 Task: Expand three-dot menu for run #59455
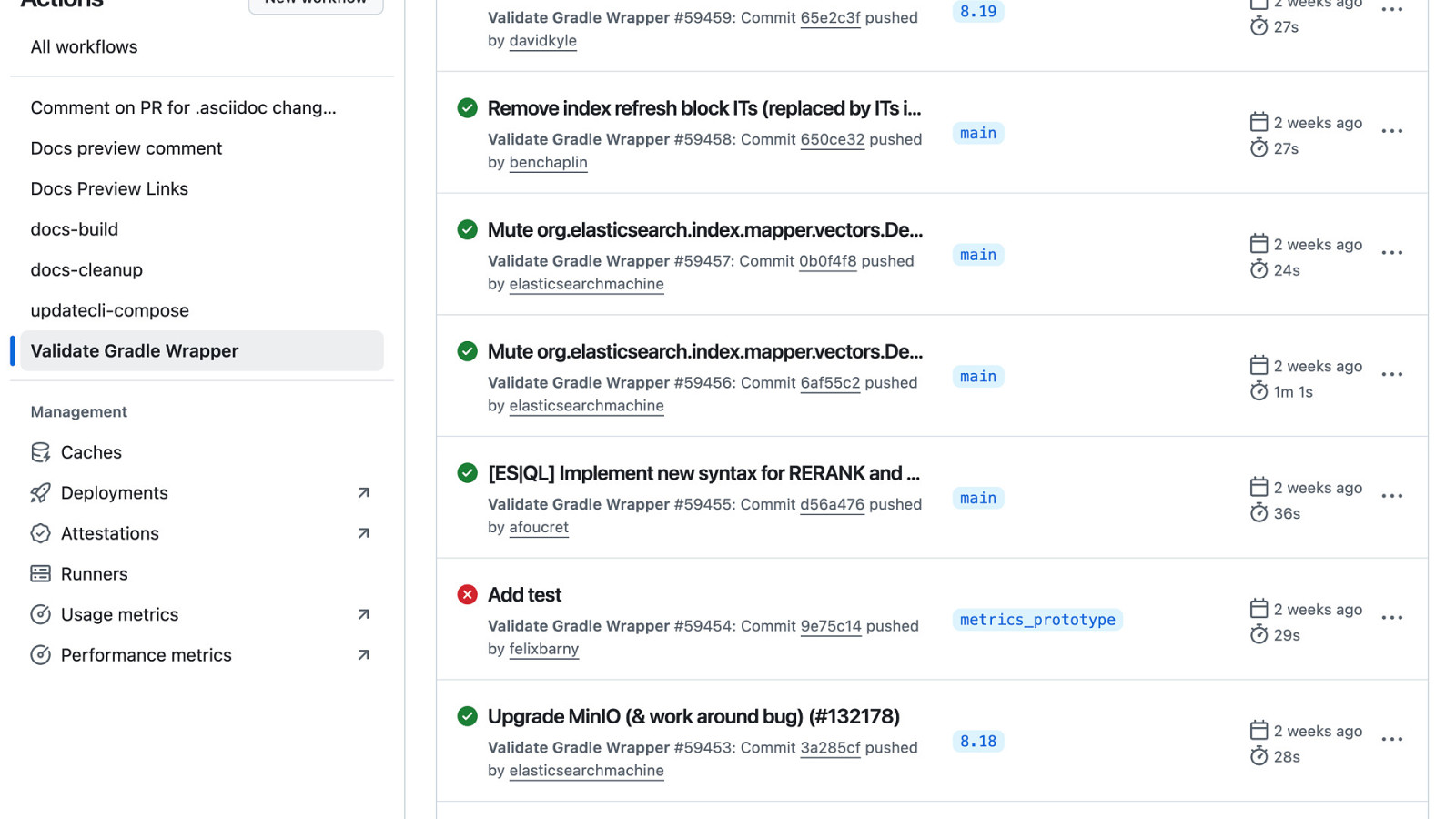[x=1391, y=496]
